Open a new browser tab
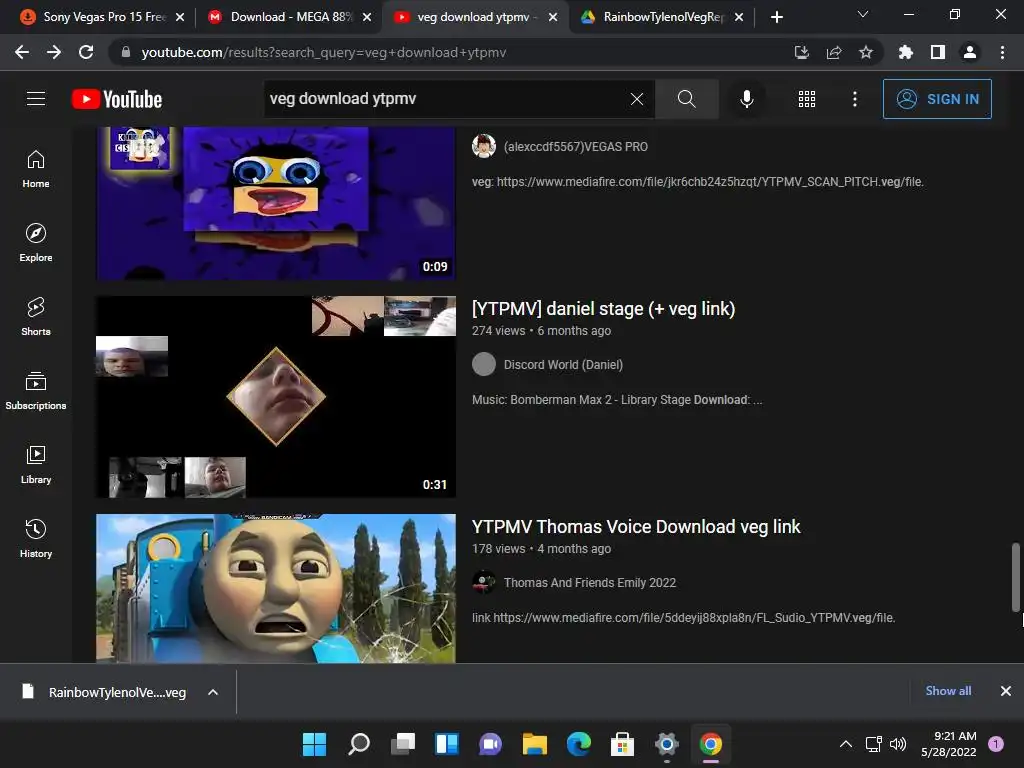Viewport: 1024px width, 768px height. coord(776,17)
